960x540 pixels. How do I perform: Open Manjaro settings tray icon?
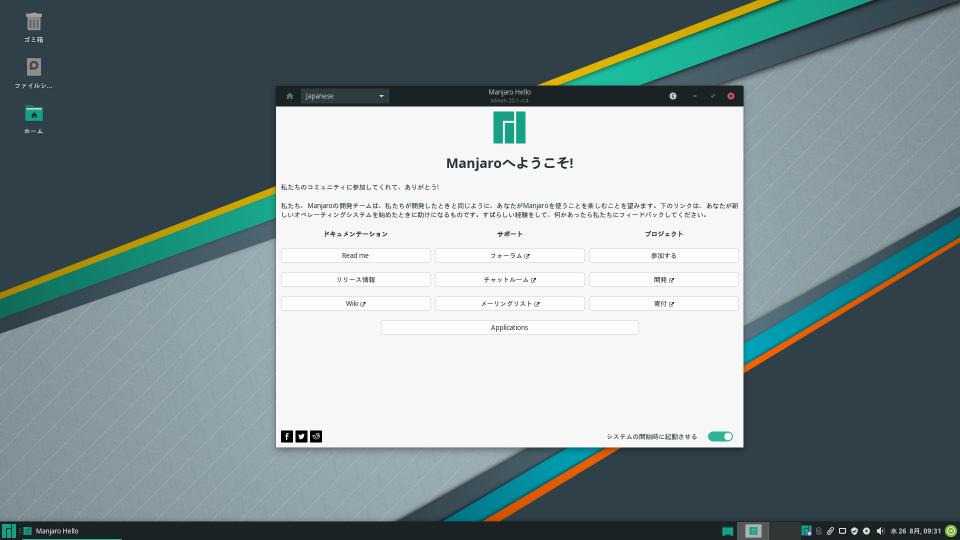pyautogui.click(x=806, y=531)
